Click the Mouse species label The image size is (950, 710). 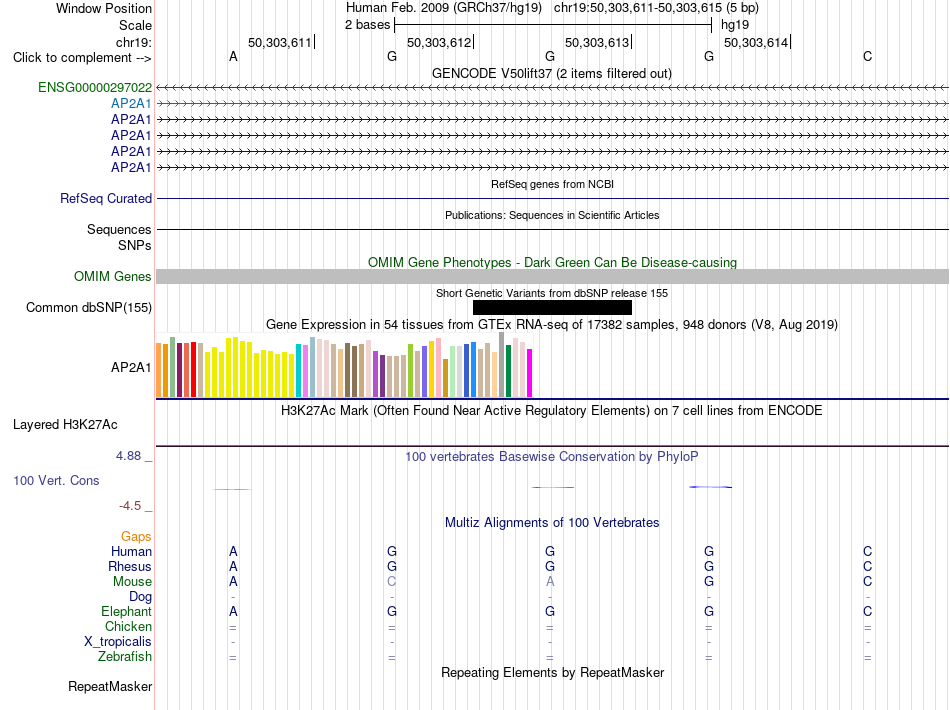pyautogui.click(x=132, y=582)
